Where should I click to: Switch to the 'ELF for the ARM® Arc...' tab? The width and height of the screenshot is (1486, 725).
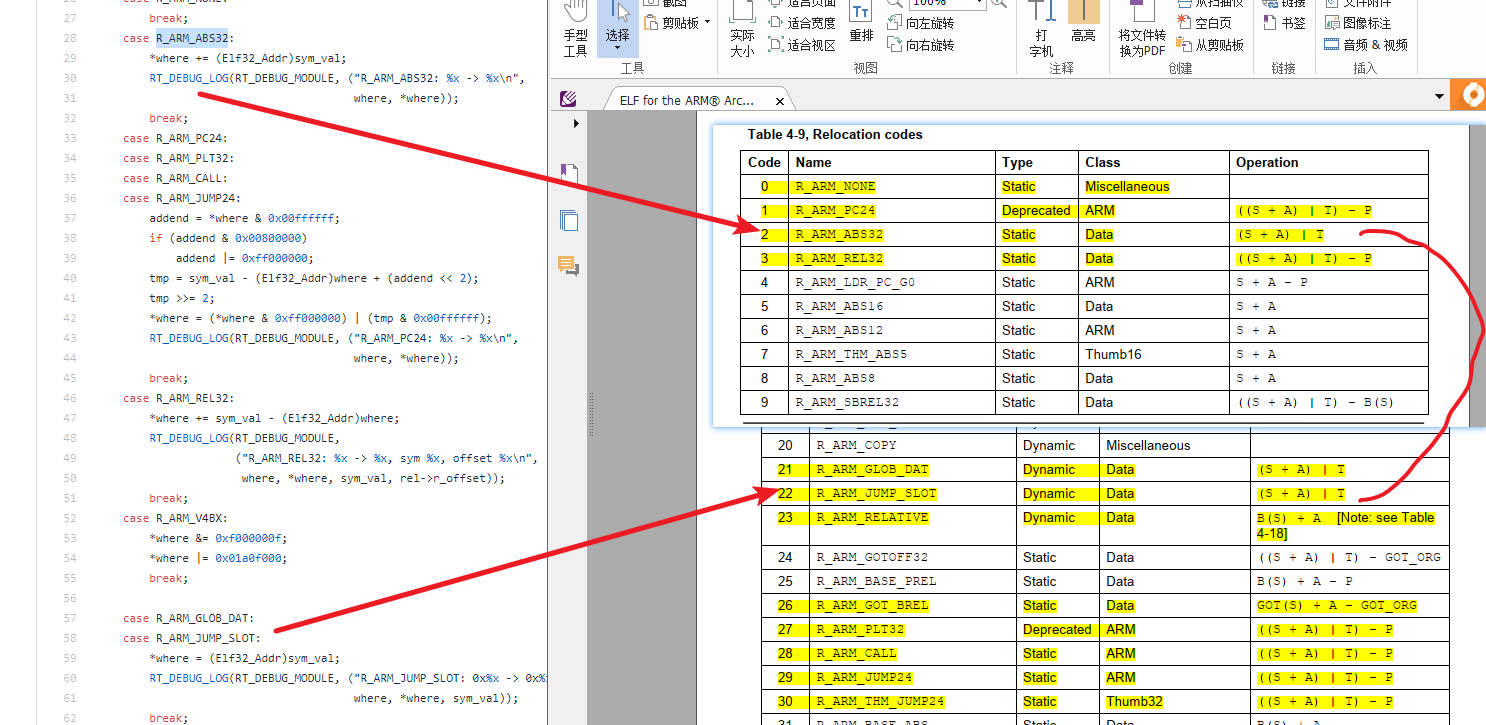click(687, 100)
